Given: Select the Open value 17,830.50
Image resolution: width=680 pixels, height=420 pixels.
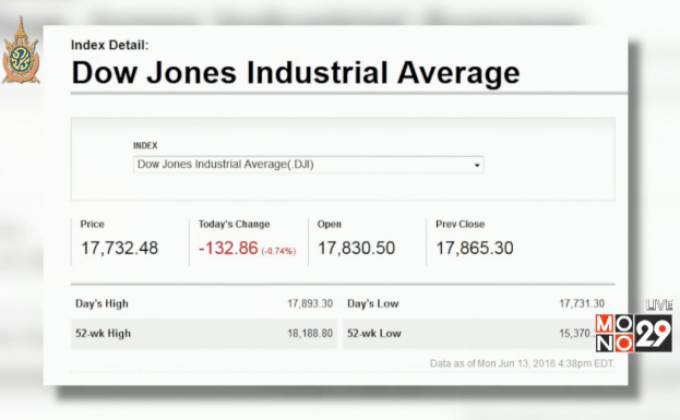Looking at the screenshot, I should point(356,248).
